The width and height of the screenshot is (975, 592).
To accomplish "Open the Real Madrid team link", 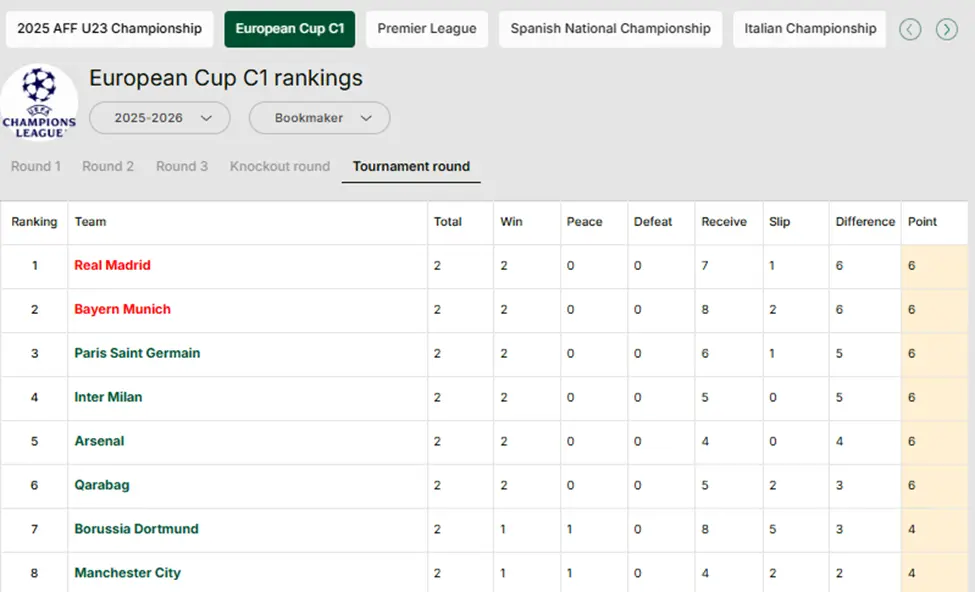I will [x=112, y=265].
